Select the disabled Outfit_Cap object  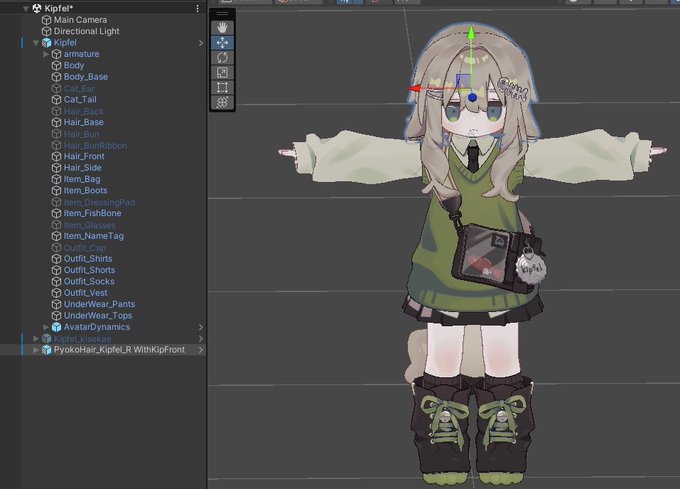[85, 248]
